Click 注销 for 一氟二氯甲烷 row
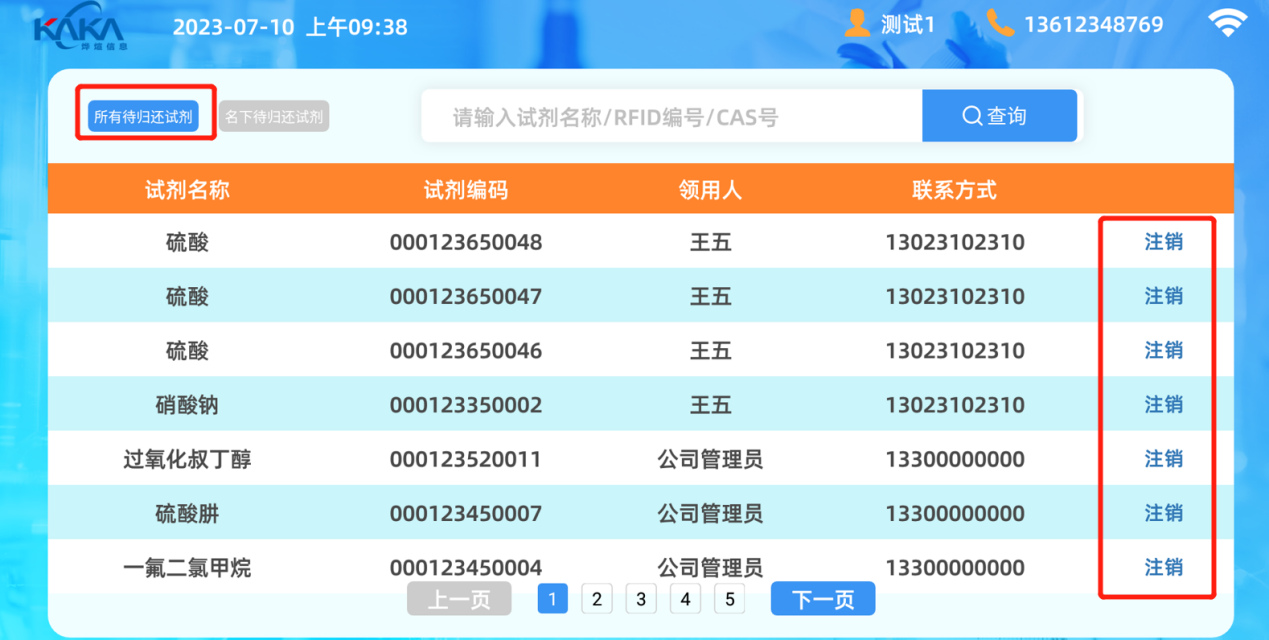The width and height of the screenshot is (1269, 640). click(1163, 567)
